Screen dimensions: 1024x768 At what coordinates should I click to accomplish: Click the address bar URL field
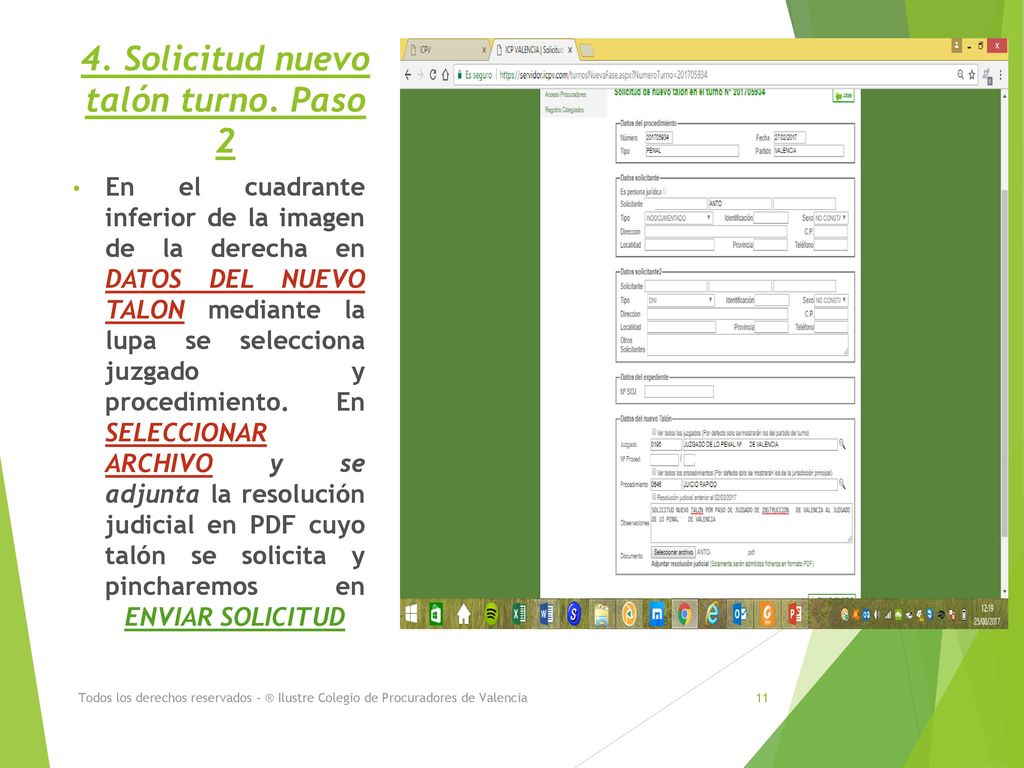click(x=718, y=75)
